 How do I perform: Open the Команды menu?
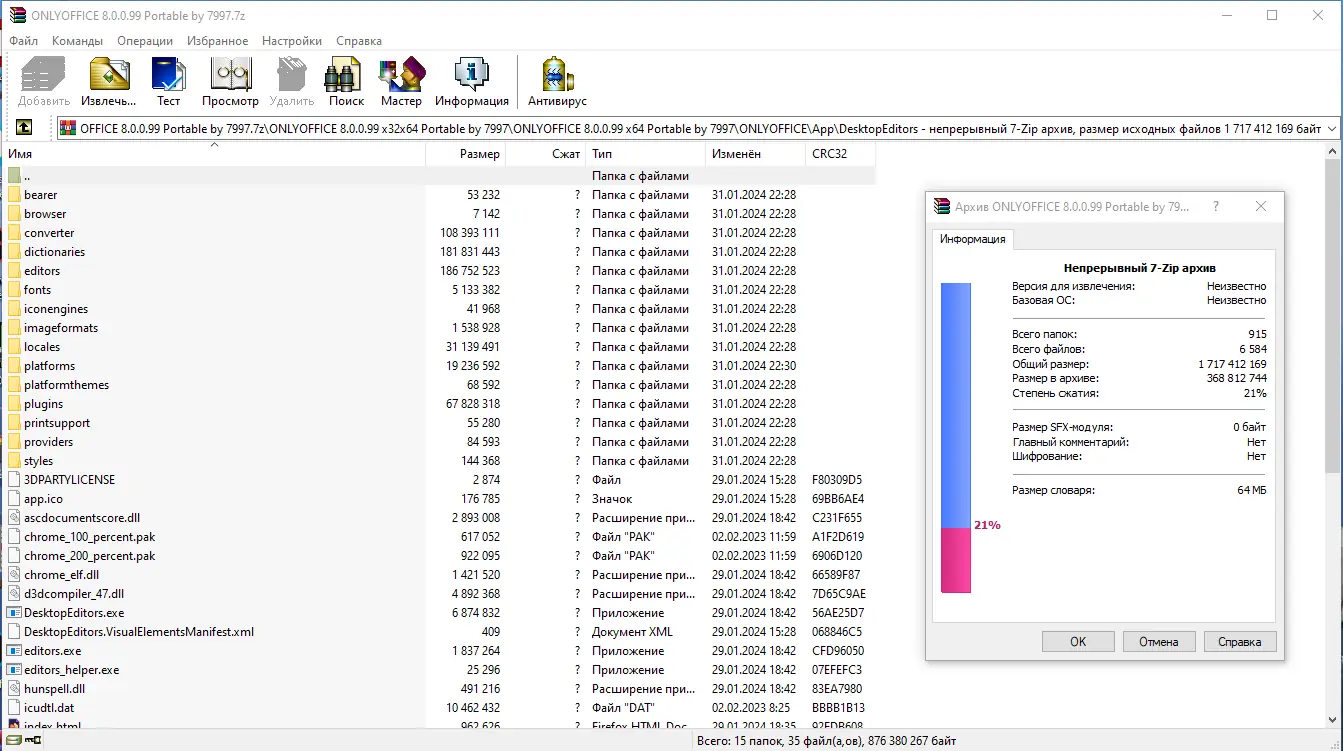point(78,41)
